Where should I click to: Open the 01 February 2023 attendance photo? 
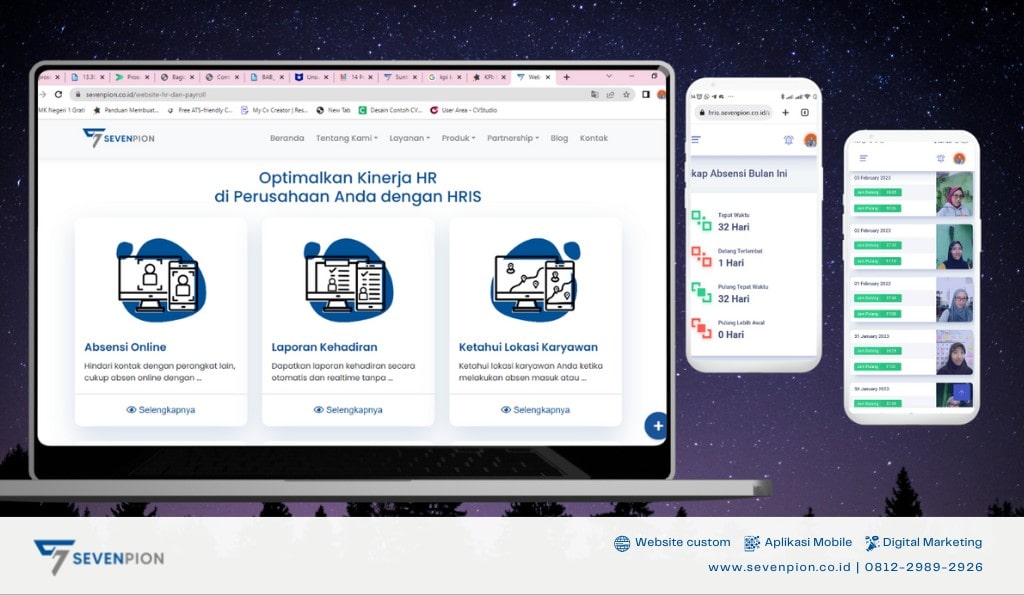point(954,300)
